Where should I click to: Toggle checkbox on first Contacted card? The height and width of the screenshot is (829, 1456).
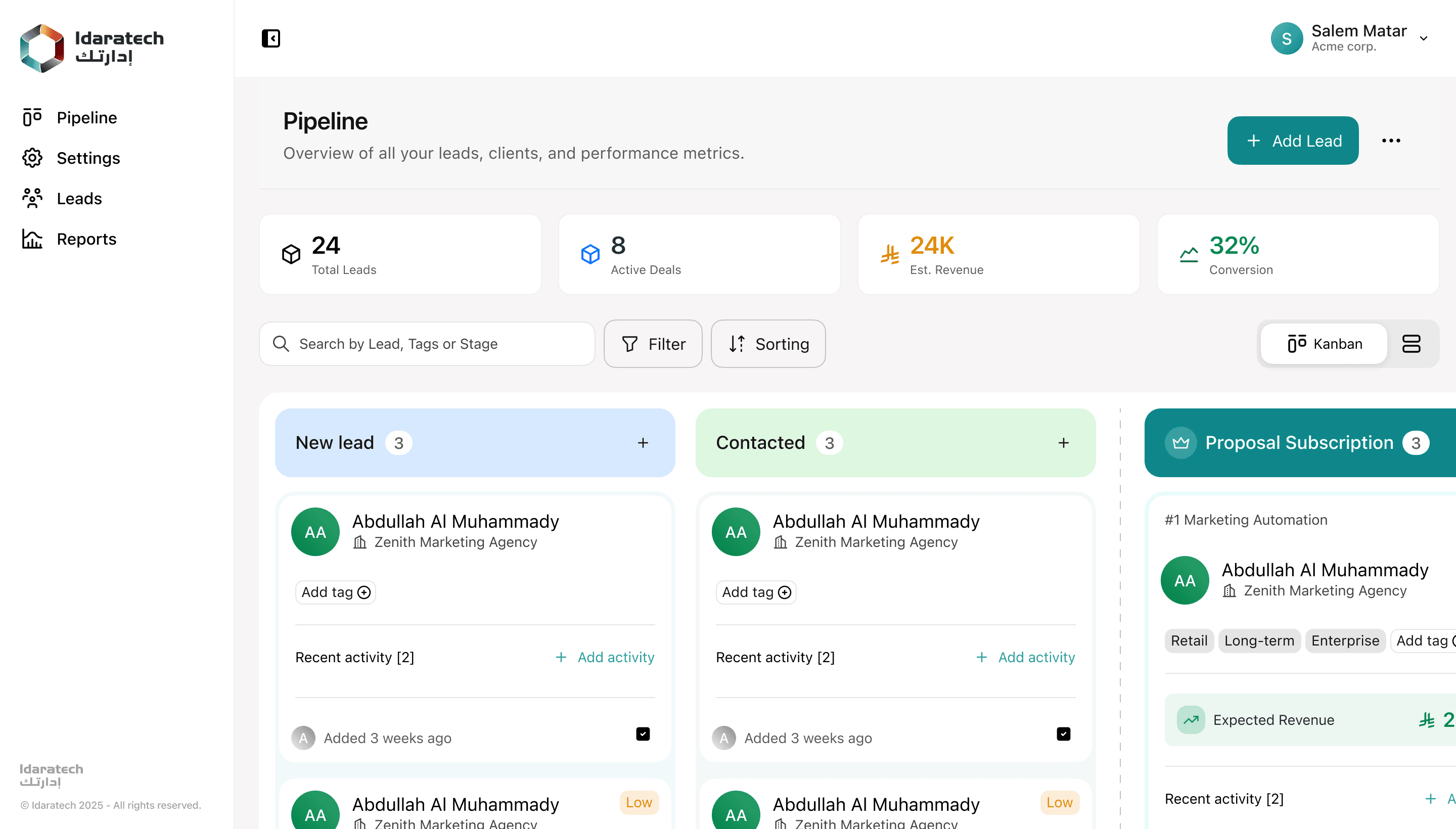point(1063,733)
